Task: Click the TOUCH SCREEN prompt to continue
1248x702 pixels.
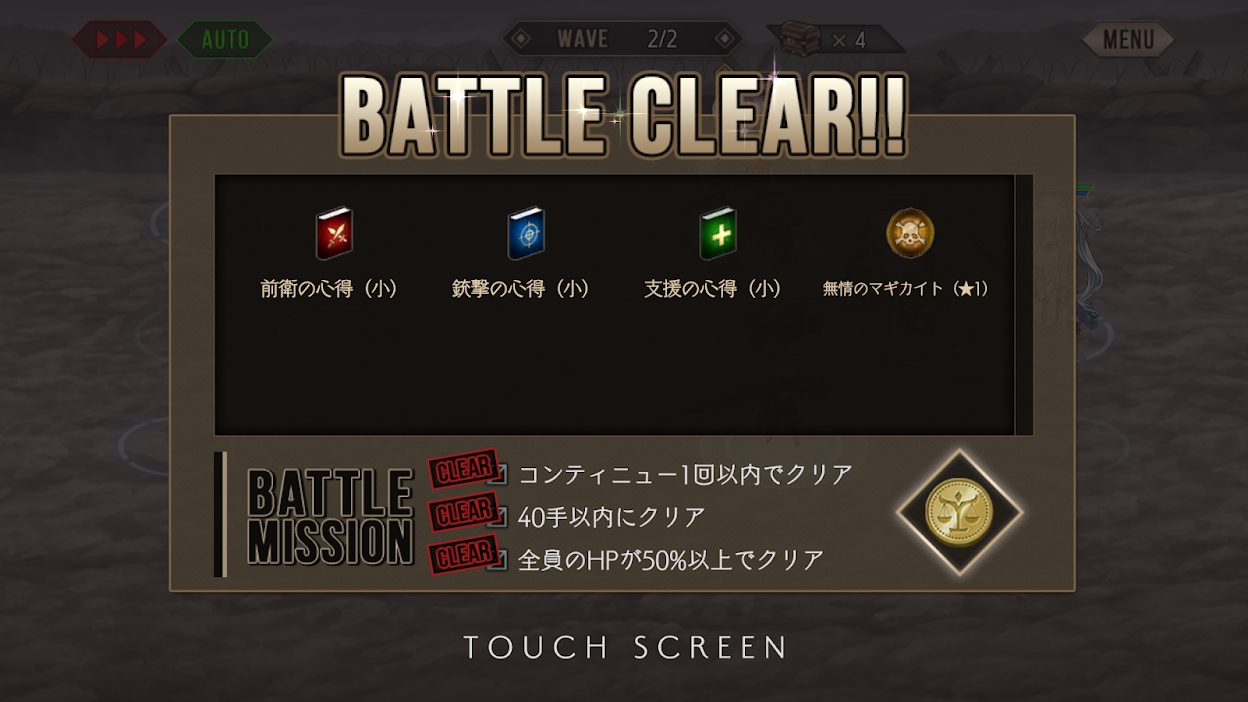Action: coord(625,647)
